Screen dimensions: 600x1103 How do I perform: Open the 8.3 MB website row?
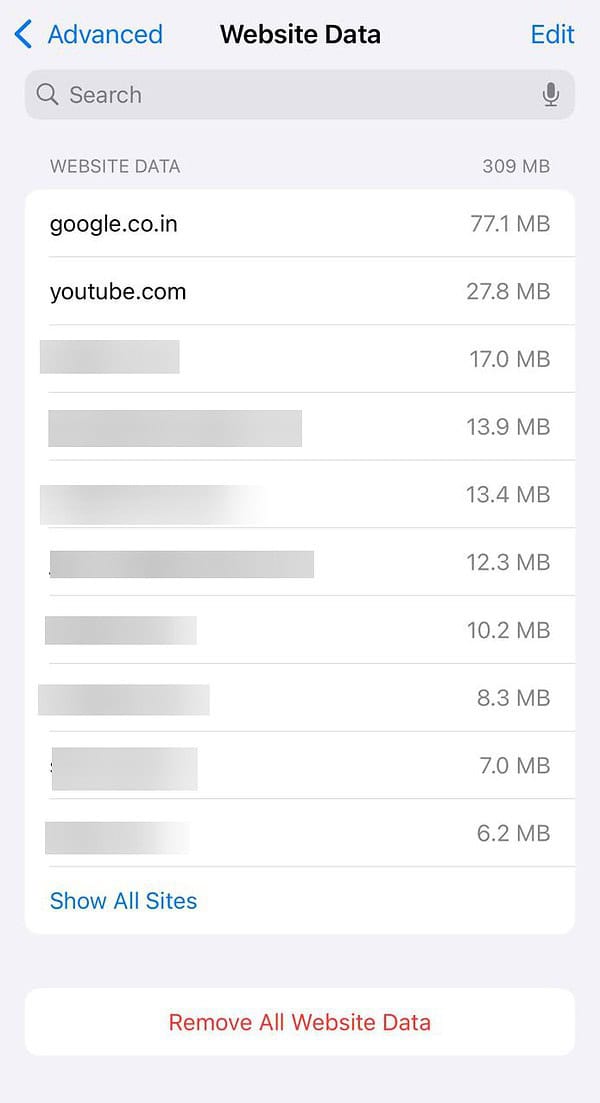pos(300,698)
